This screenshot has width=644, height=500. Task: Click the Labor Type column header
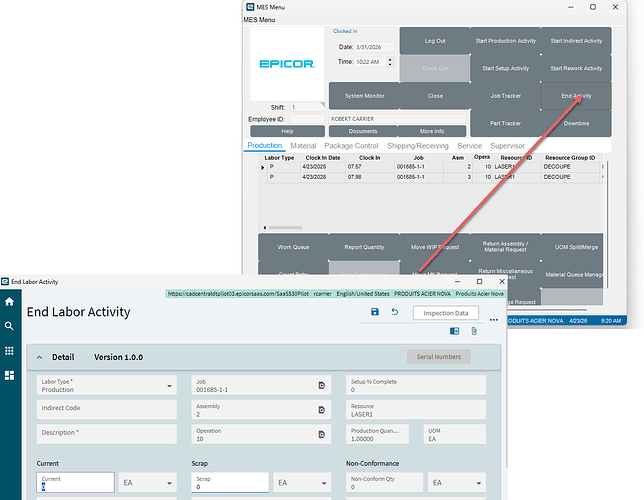[x=279, y=158]
